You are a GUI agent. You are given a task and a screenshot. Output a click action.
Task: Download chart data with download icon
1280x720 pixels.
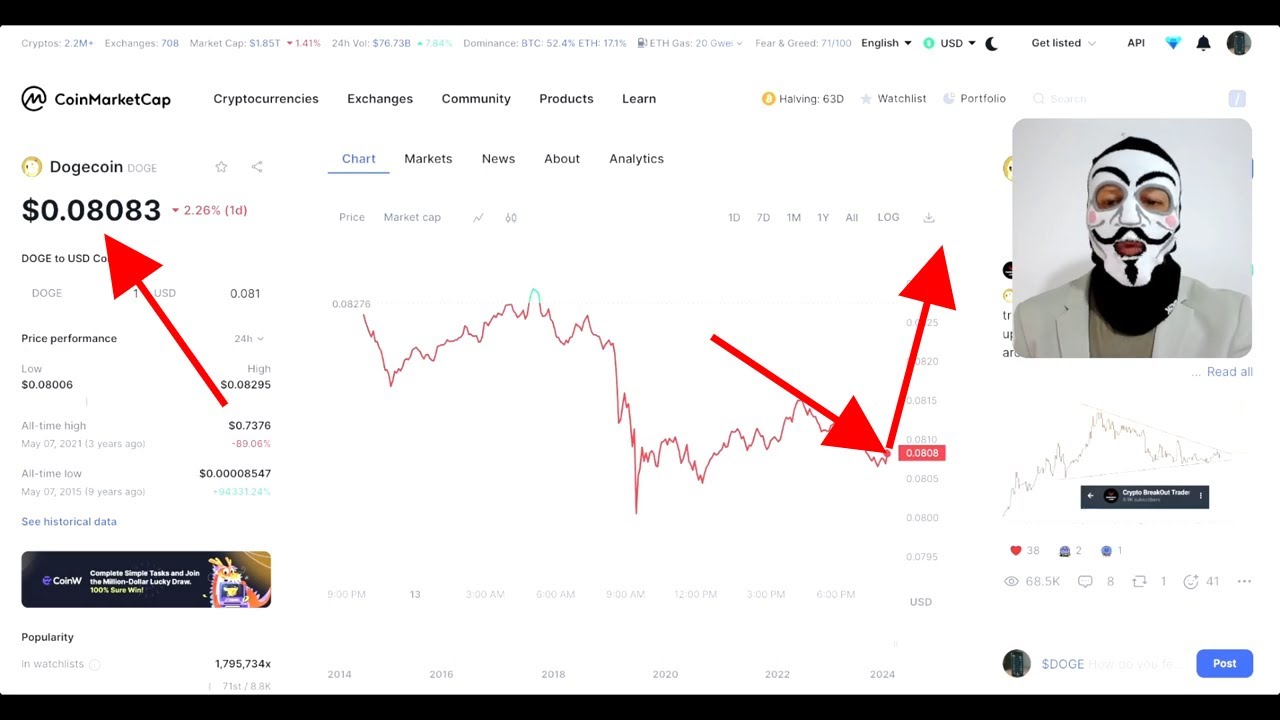929,218
